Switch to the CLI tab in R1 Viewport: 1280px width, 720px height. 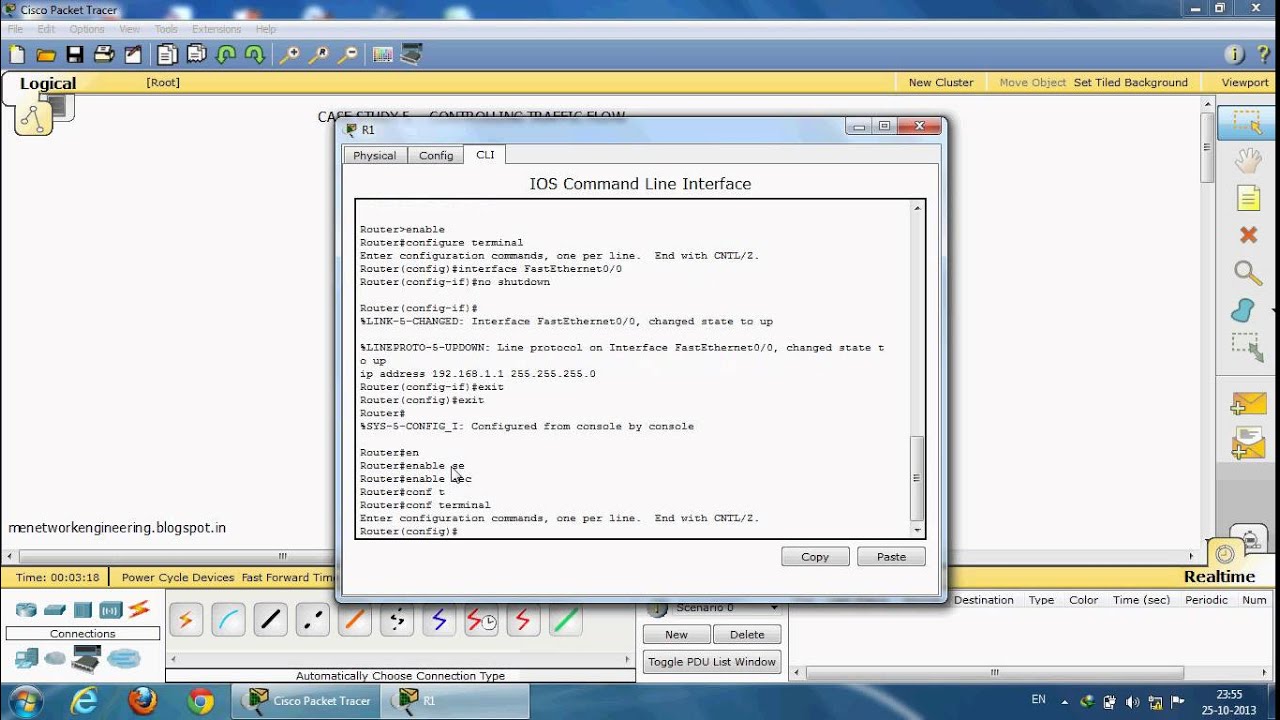485,154
